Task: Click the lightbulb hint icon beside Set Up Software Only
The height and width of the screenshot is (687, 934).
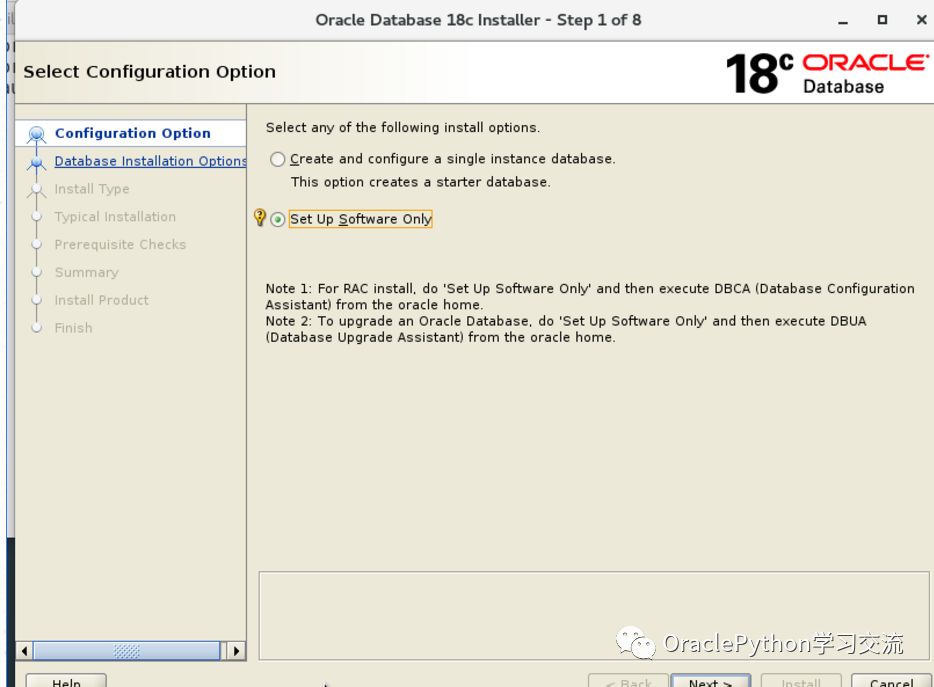Action: coord(260,217)
